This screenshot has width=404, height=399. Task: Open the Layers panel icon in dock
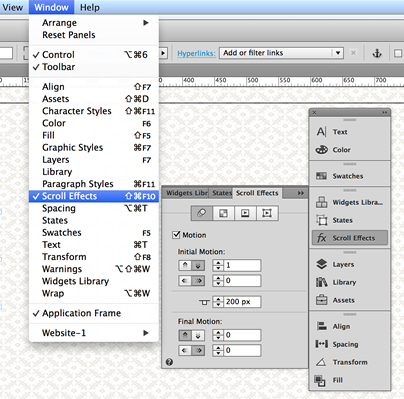click(x=321, y=264)
